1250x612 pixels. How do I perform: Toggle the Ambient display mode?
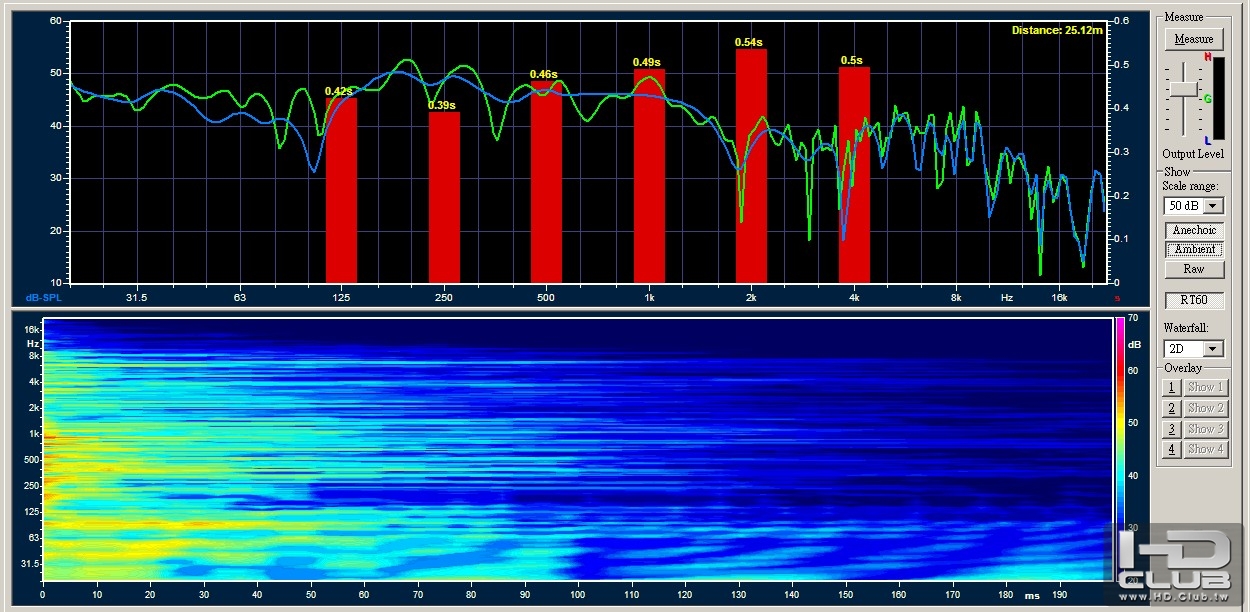tap(1194, 249)
